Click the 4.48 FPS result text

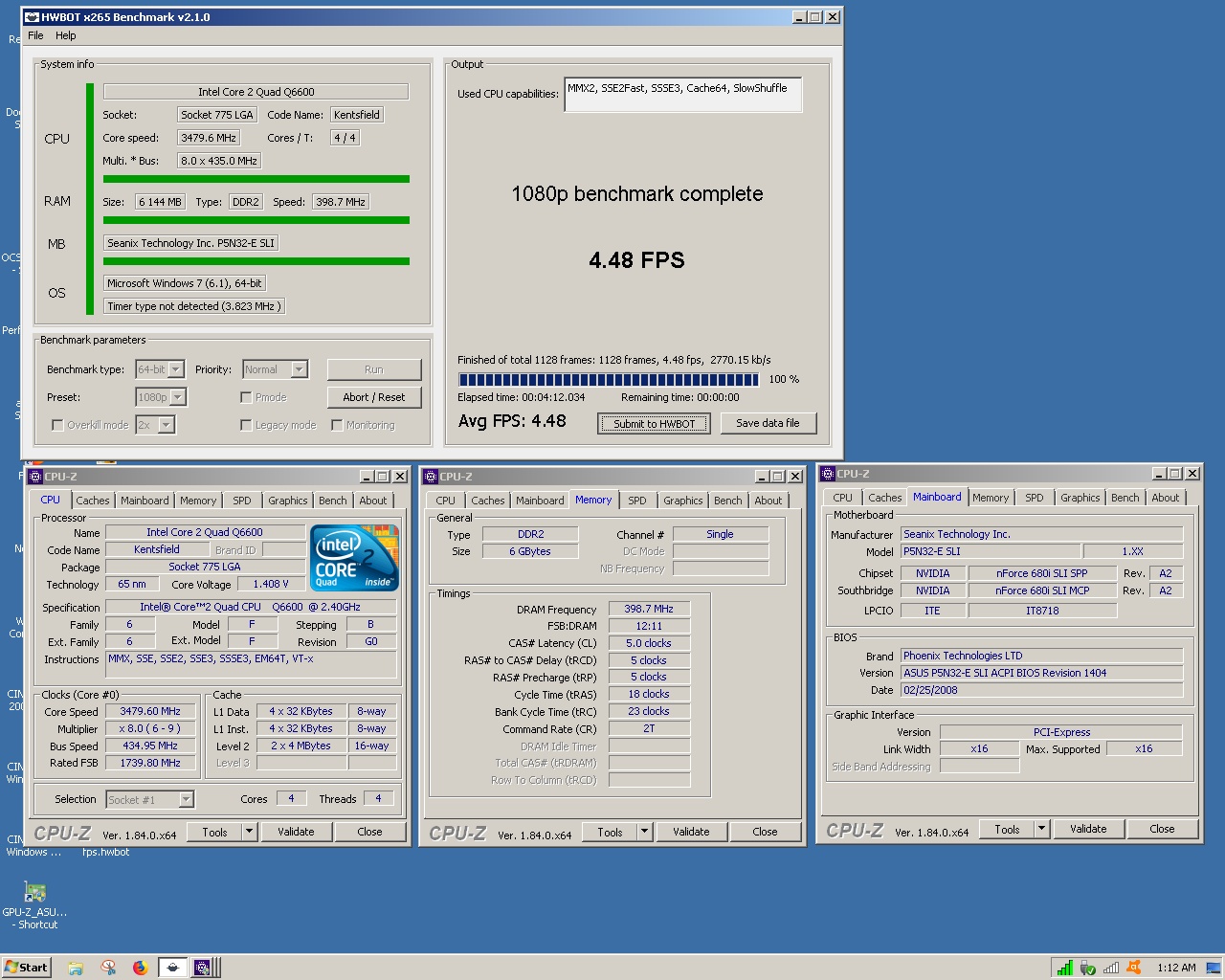click(636, 260)
